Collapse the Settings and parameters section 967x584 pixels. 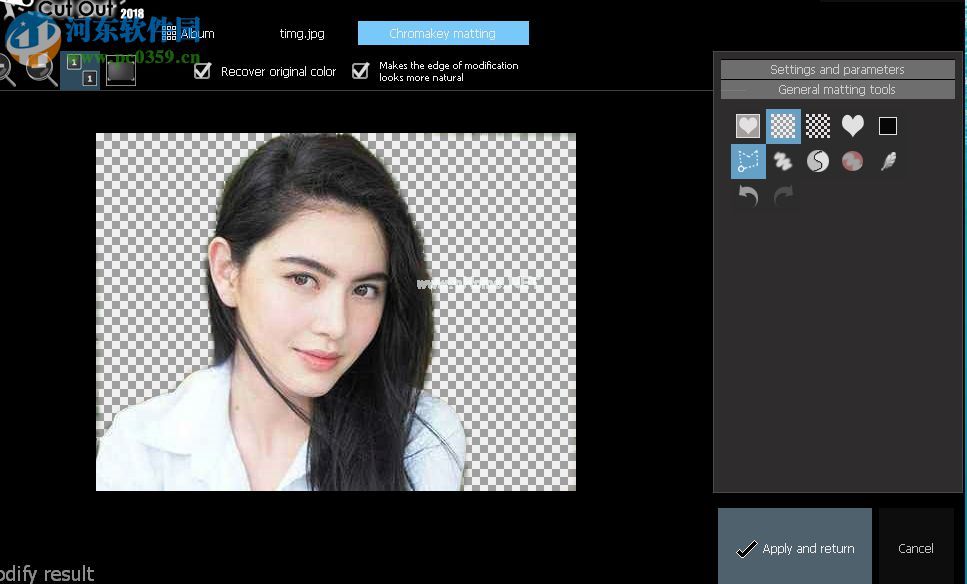(x=837, y=70)
